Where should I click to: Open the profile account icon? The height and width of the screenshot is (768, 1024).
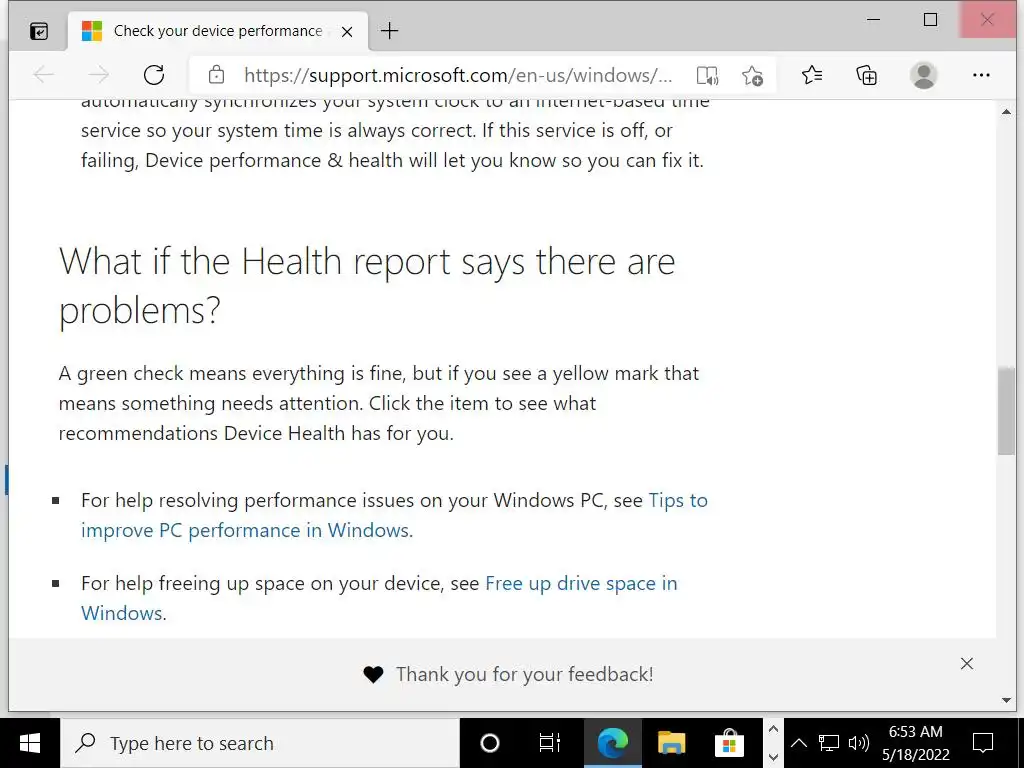tap(923, 75)
